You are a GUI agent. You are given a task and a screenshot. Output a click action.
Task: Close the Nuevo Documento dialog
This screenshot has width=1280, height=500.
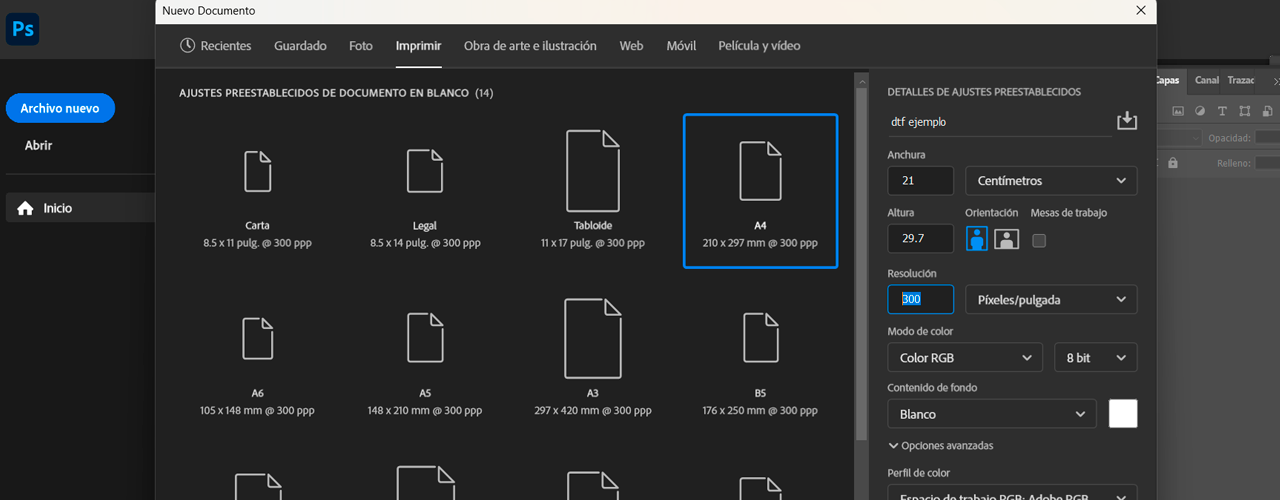coord(1141,10)
